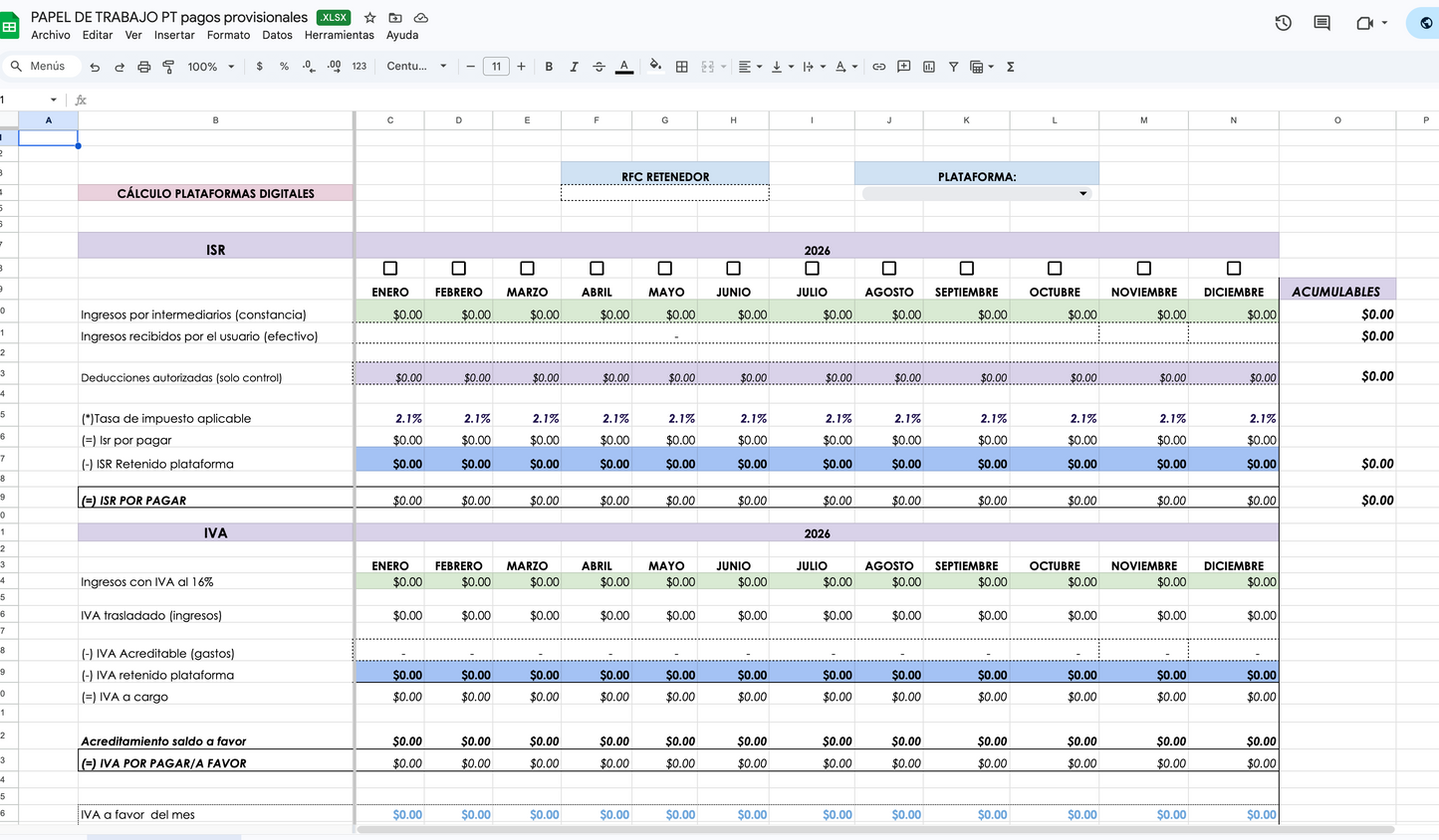
Task: Select column A header
Action: pos(48,120)
